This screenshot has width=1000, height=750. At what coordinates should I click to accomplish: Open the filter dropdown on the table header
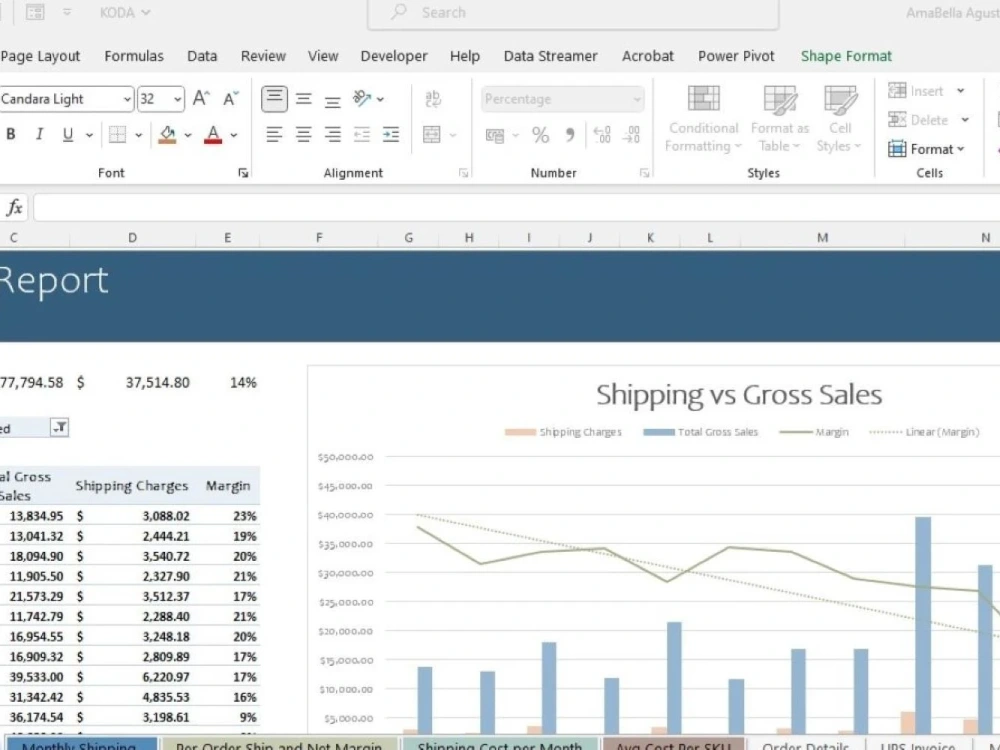tap(60, 427)
